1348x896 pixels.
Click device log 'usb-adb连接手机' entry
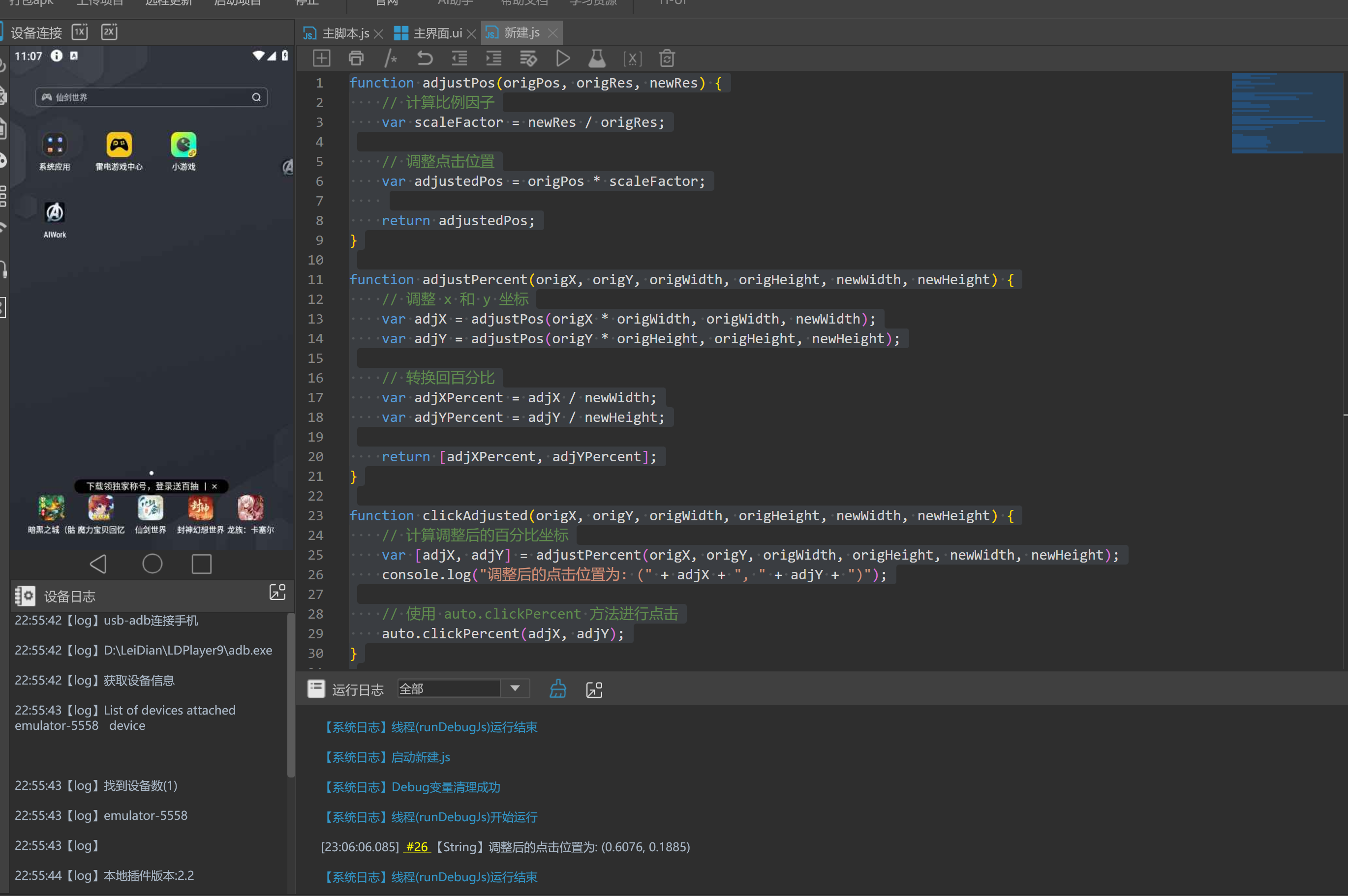[x=106, y=621]
